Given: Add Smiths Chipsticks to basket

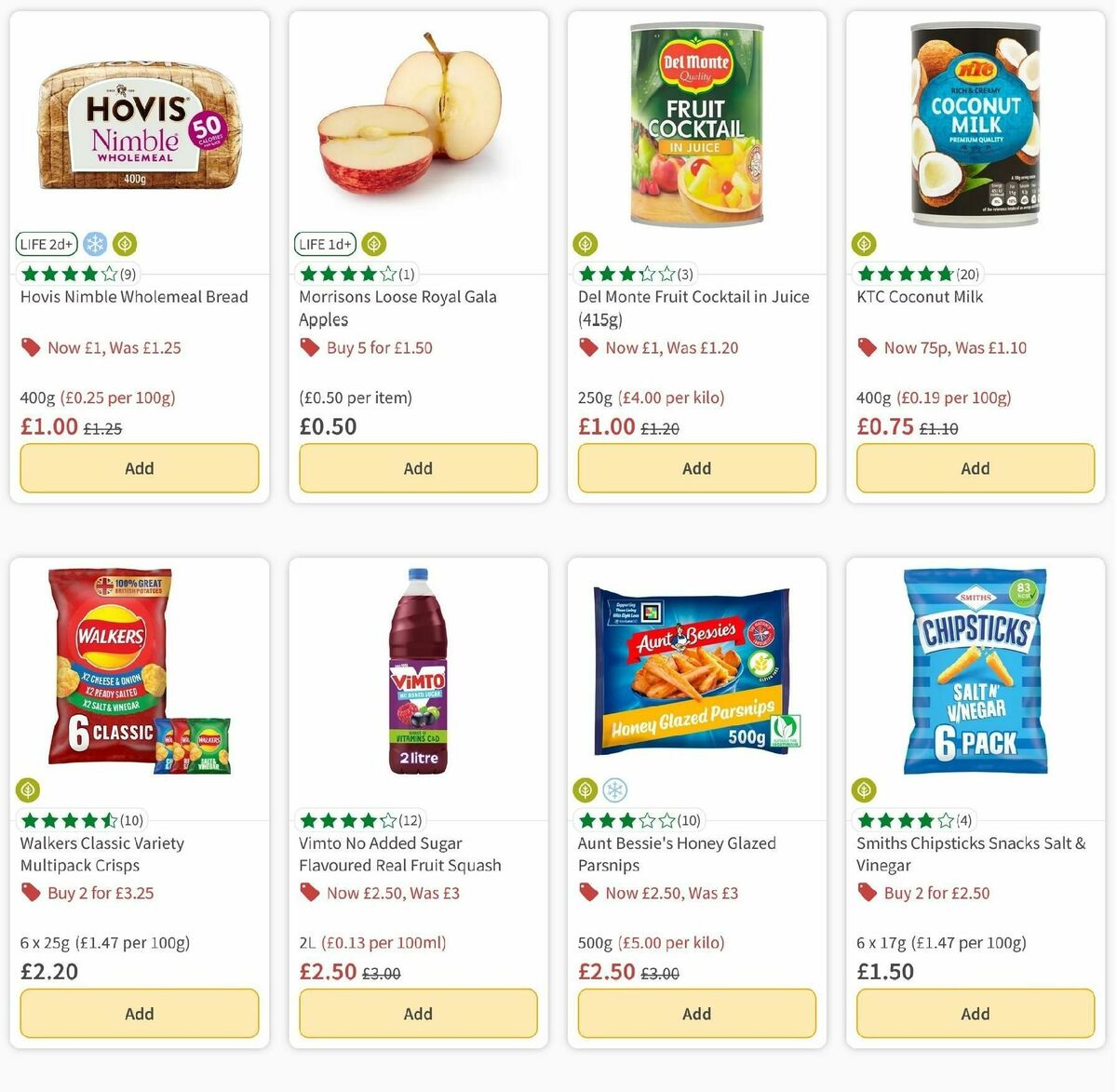Looking at the screenshot, I should pyautogui.click(x=975, y=1014).
